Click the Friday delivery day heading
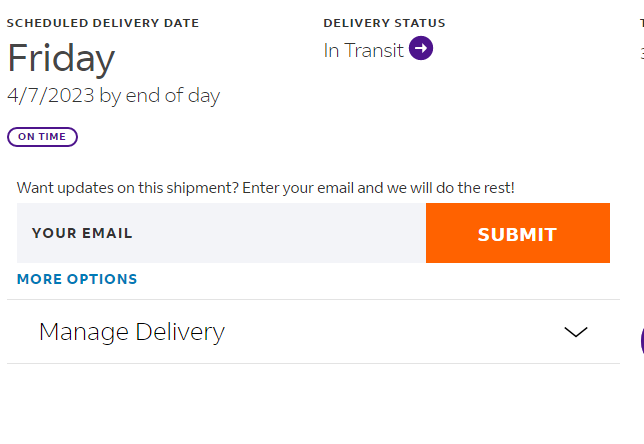 coord(61,59)
